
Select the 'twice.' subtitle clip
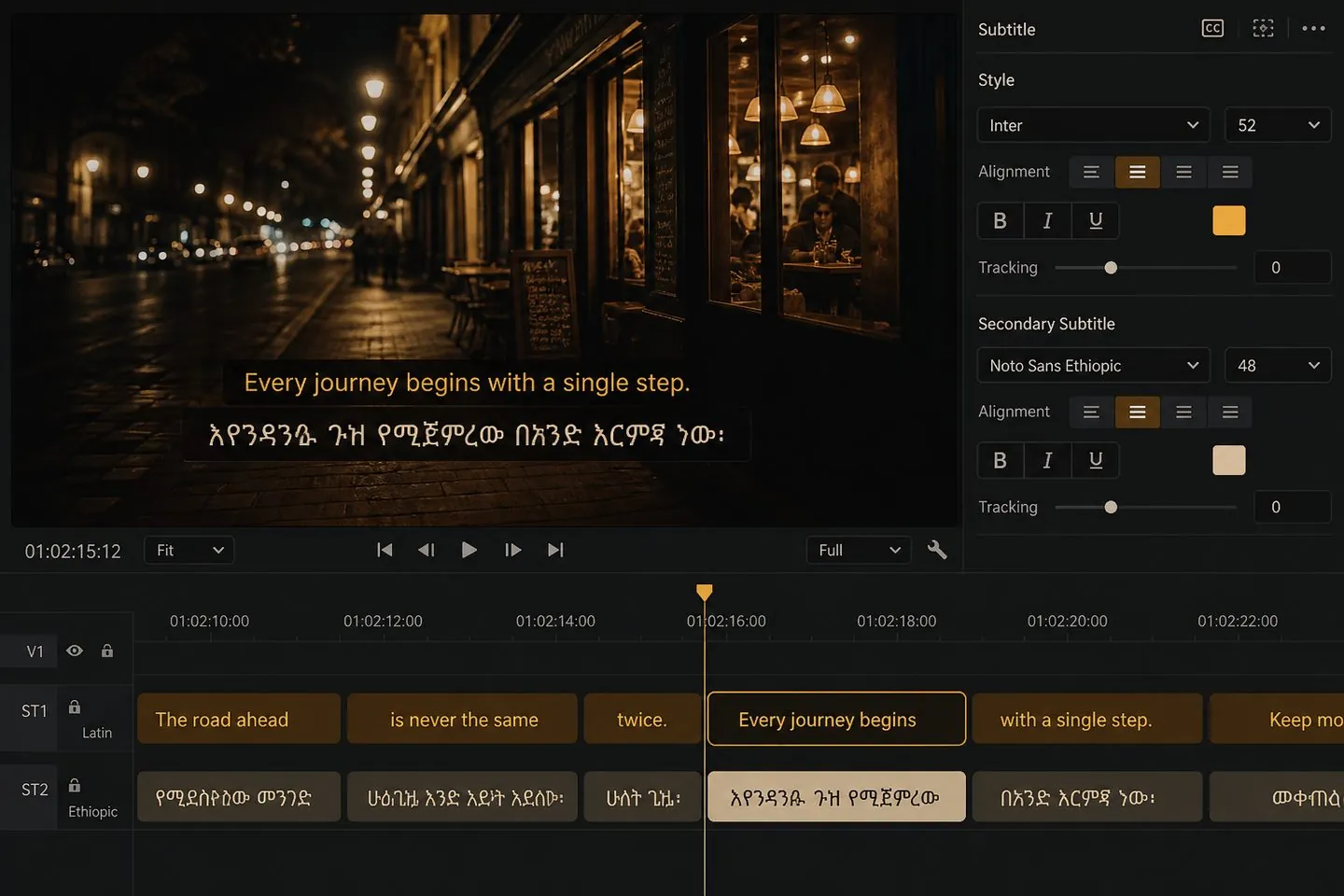(x=642, y=719)
